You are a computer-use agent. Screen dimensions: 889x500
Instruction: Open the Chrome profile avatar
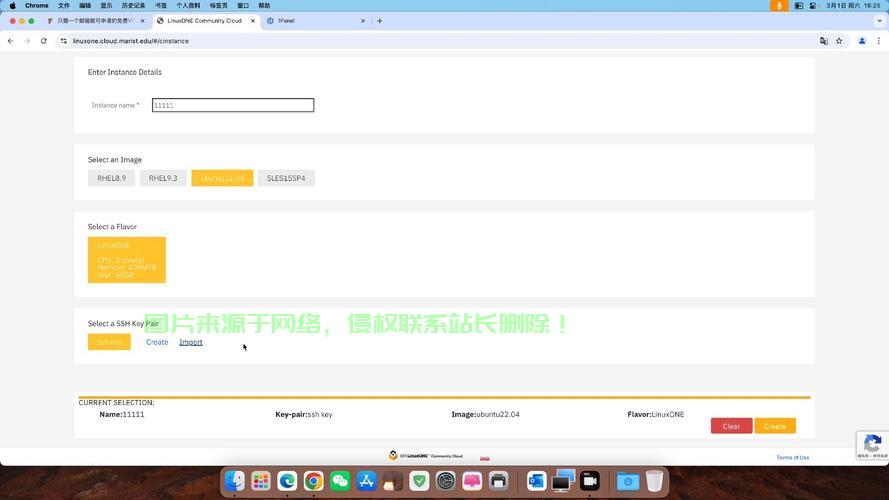coord(862,41)
